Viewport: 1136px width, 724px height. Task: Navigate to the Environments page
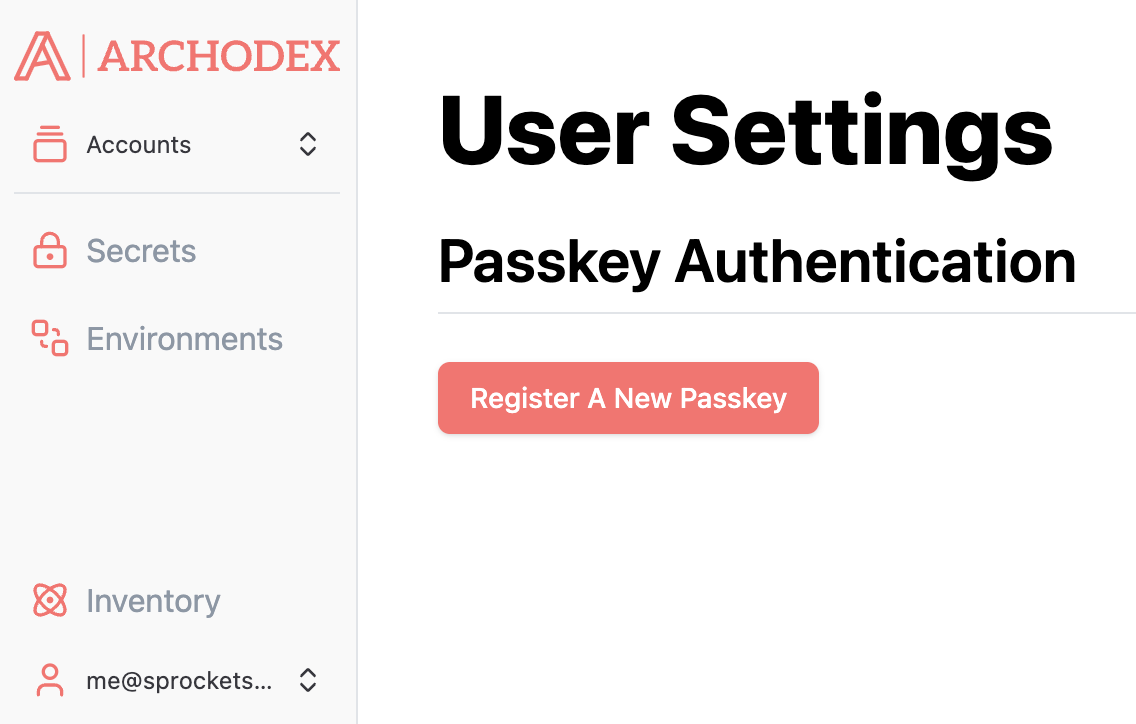pyautogui.click(x=184, y=339)
